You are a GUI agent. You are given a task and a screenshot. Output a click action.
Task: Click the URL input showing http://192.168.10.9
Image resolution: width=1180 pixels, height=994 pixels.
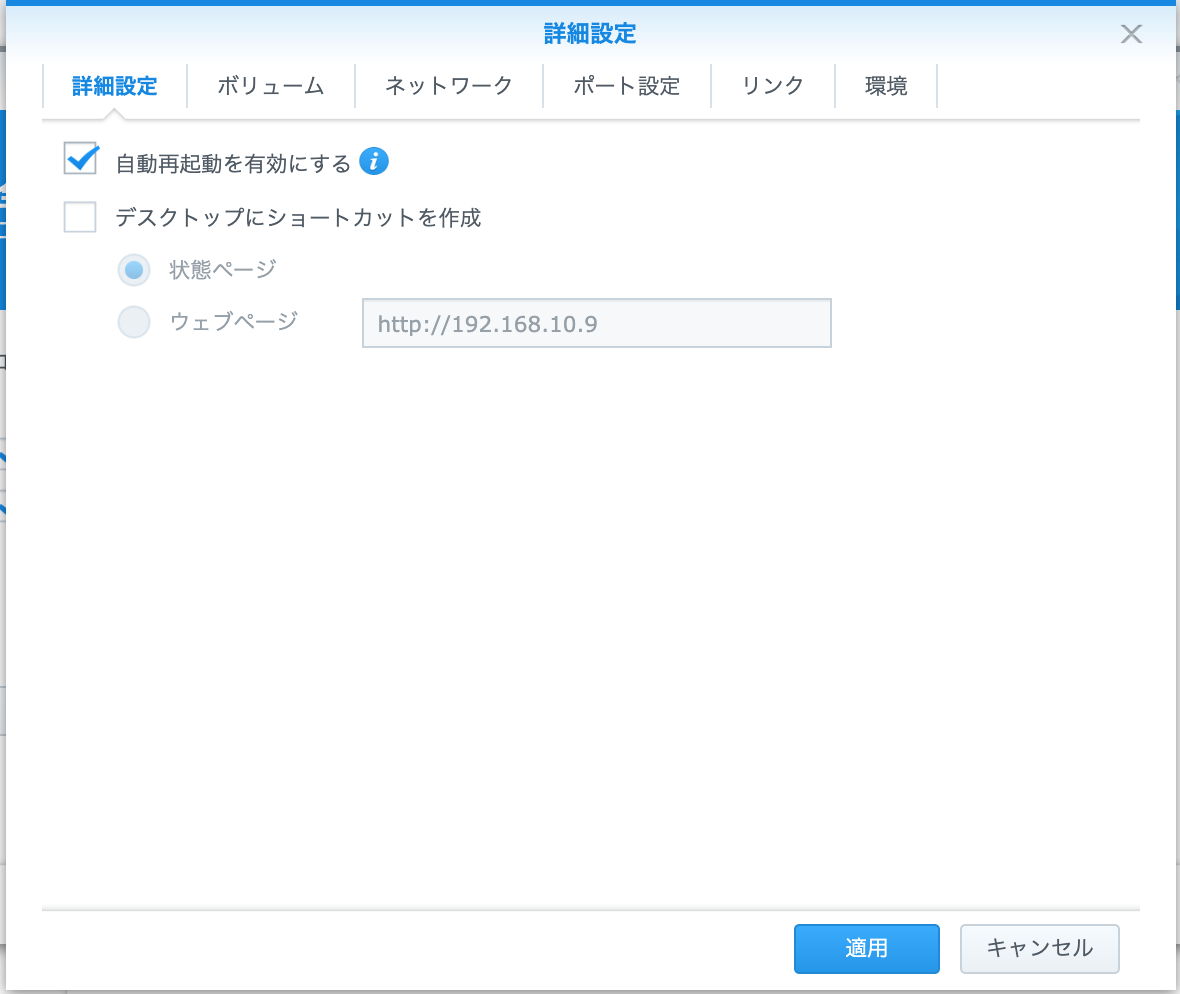(596, 322)
